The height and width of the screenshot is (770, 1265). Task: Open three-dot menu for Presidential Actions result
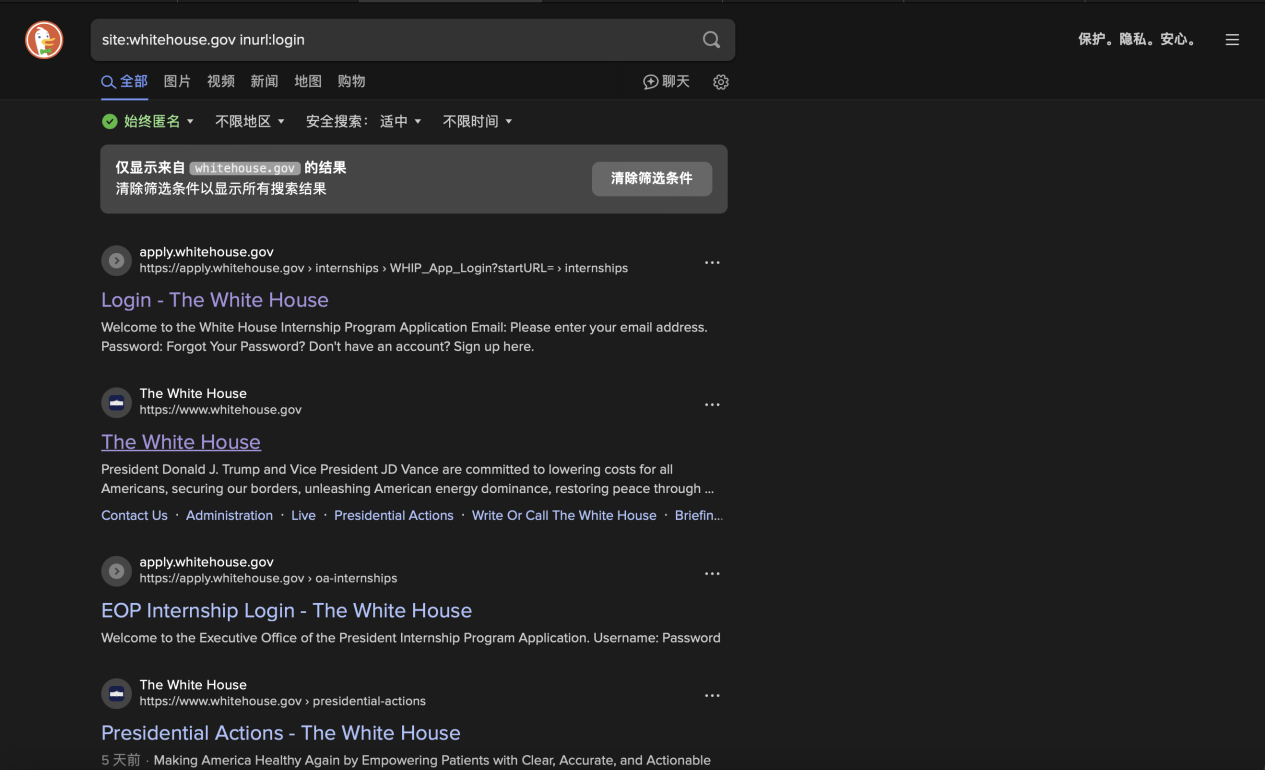[712, 696]
